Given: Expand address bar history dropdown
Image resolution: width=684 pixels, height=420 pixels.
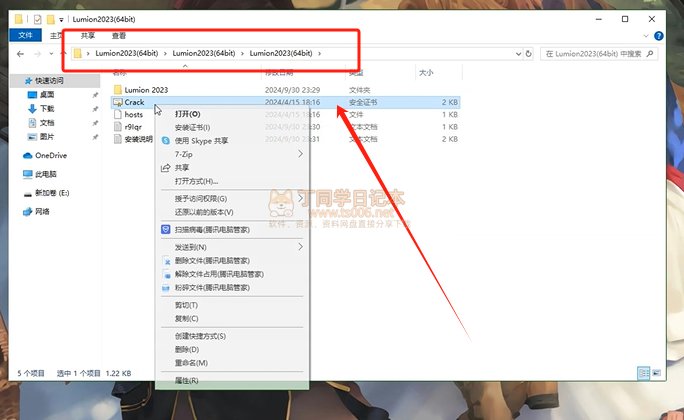Looking at the screenshot, I should [518, 54].
